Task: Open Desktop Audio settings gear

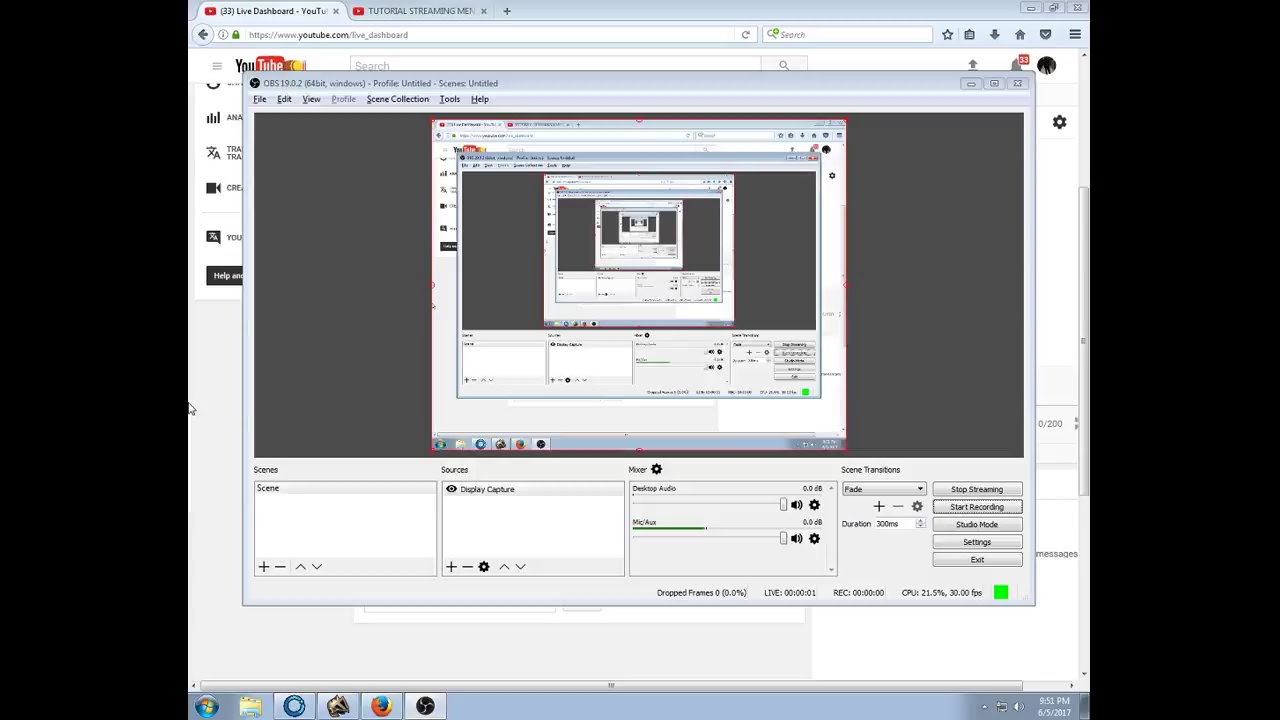Action: pos(814,505)
